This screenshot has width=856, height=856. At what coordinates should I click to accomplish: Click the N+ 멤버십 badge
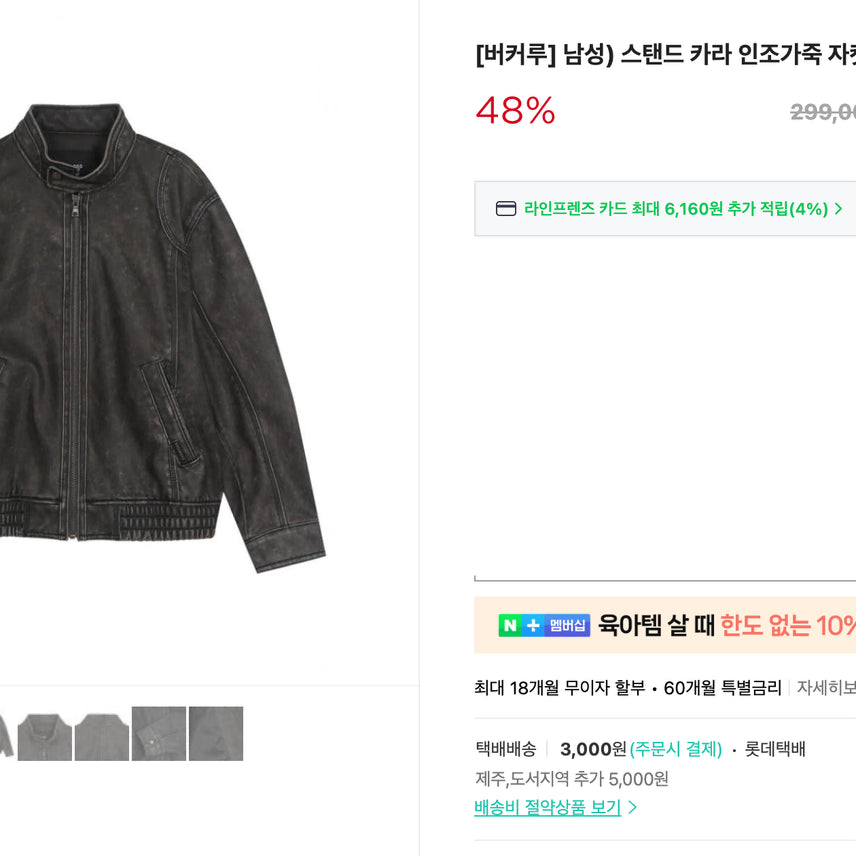[544, 625]
